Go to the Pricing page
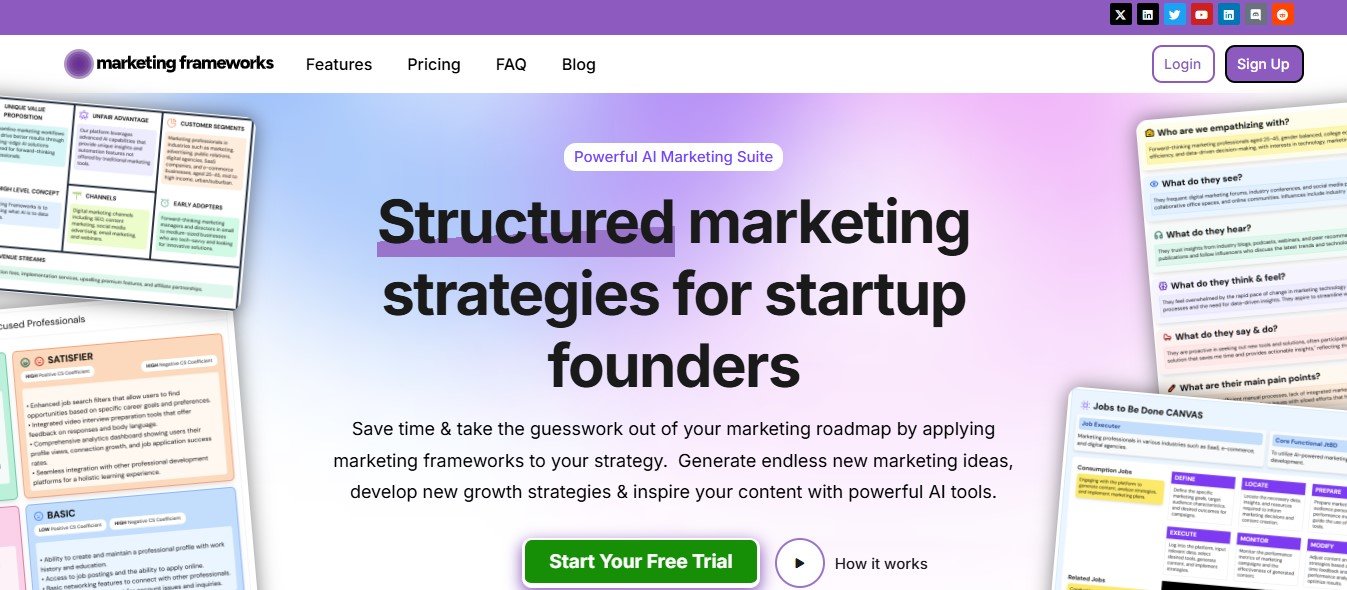Screen dimensions: 1347x590 [x=434, y=64]
